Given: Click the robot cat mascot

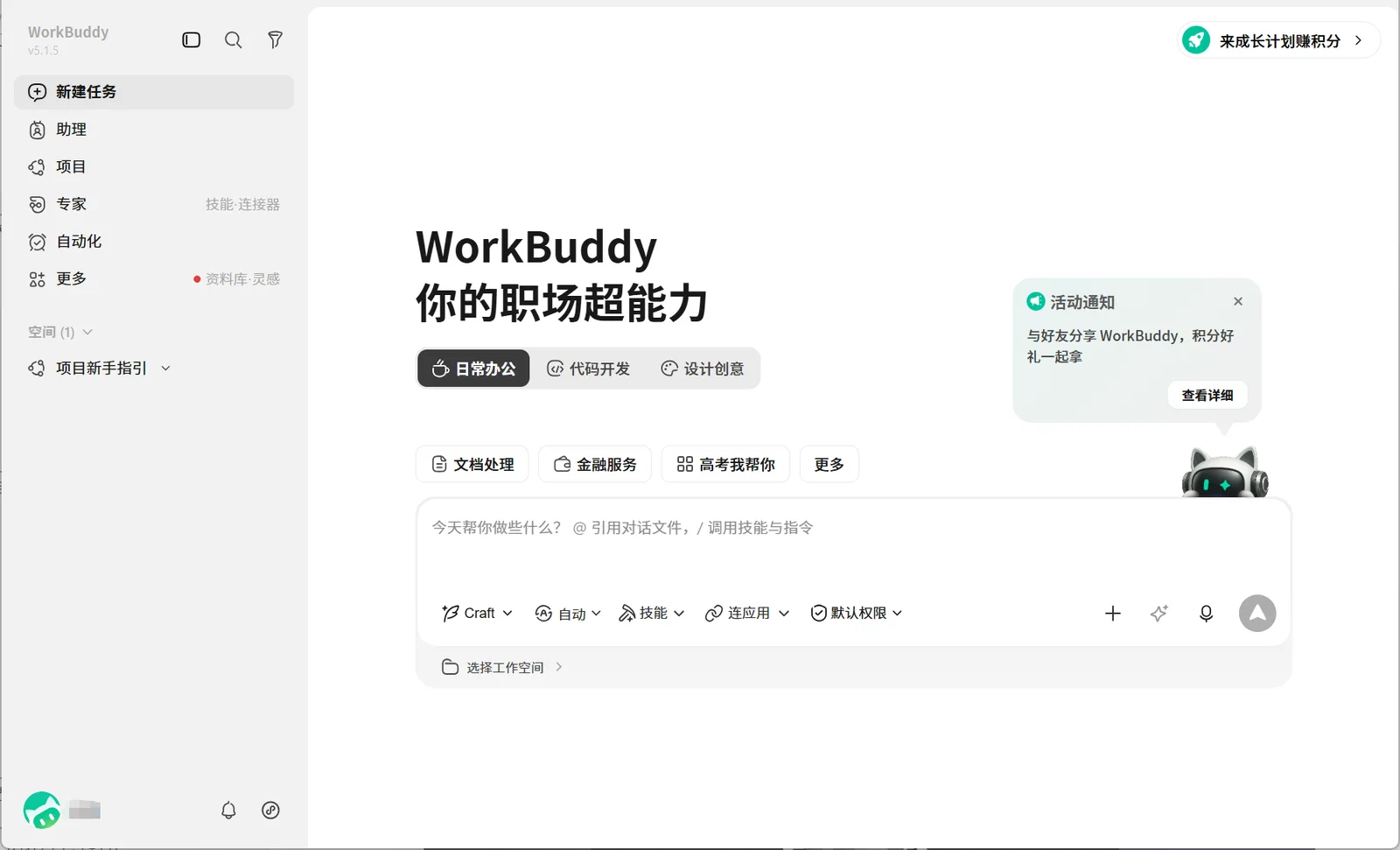Looking at the screenshot, I should click(1224, 472).
